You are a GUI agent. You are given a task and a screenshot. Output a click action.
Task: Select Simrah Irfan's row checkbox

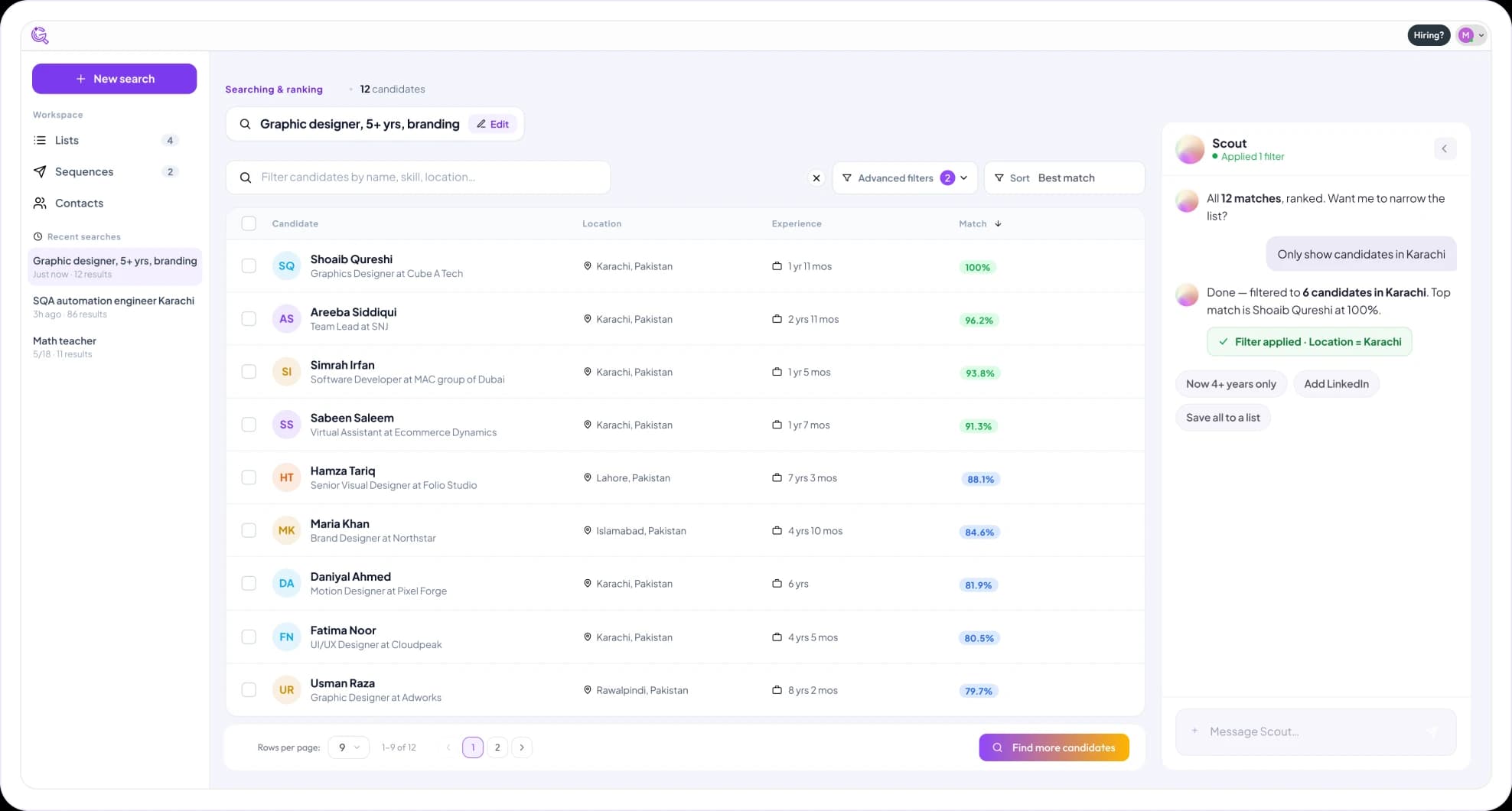249,371
